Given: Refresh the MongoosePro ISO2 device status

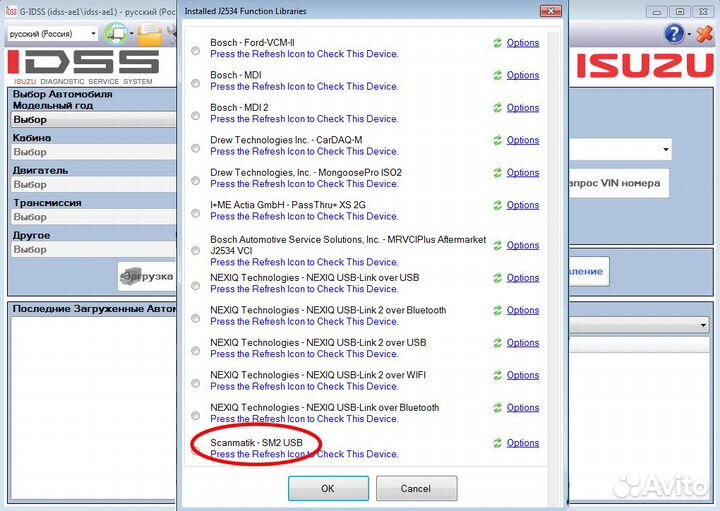Looking at the screenshot, I should (497, 173).
